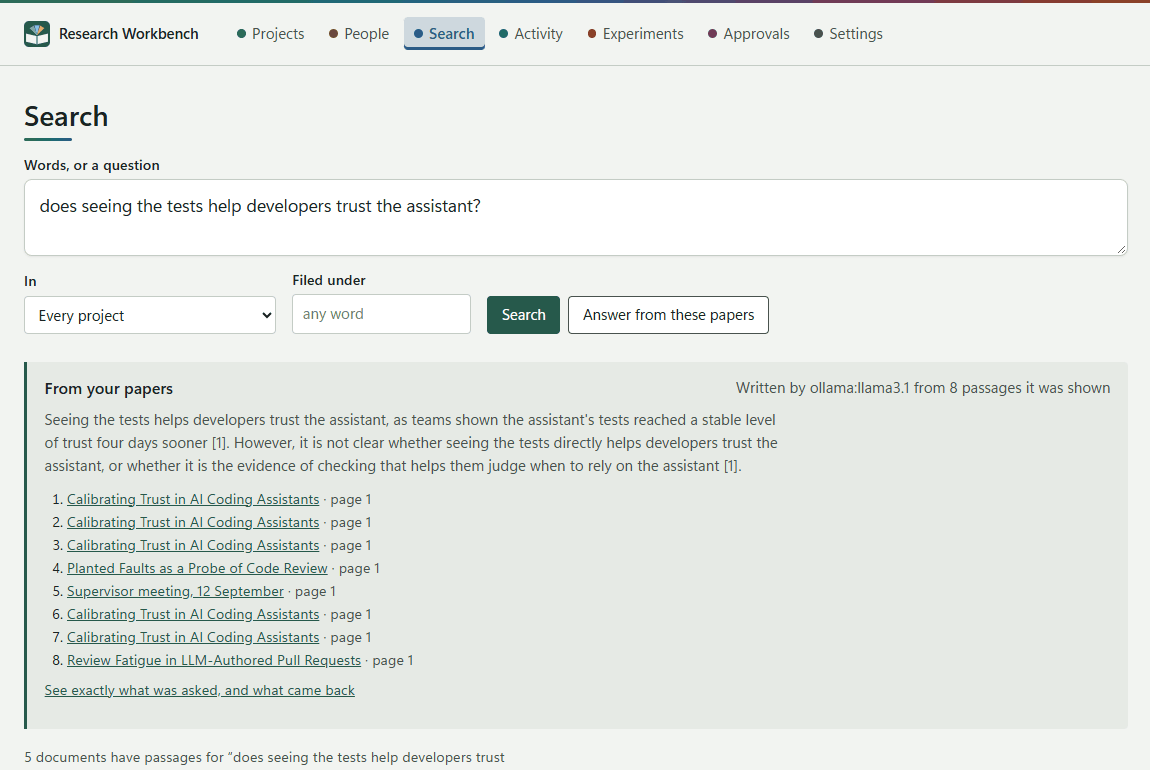Switch to the Experiments section
Viewport: 1150px width, 770px height.
(x=636, y=34)
